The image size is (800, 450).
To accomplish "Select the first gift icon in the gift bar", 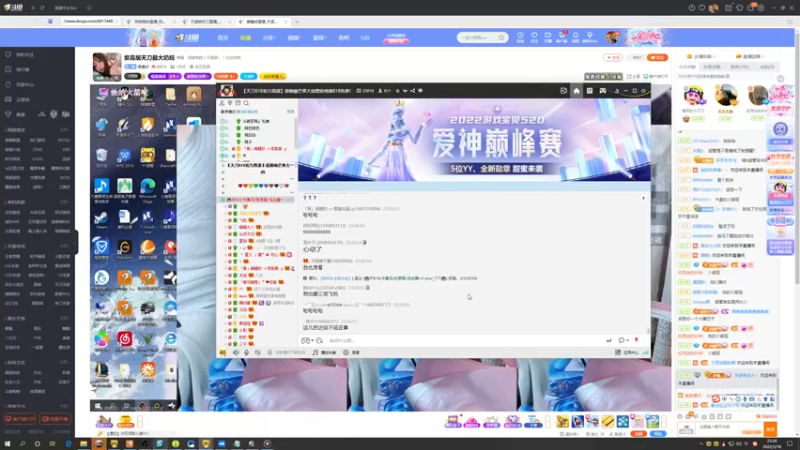I will tap(453, 421).
